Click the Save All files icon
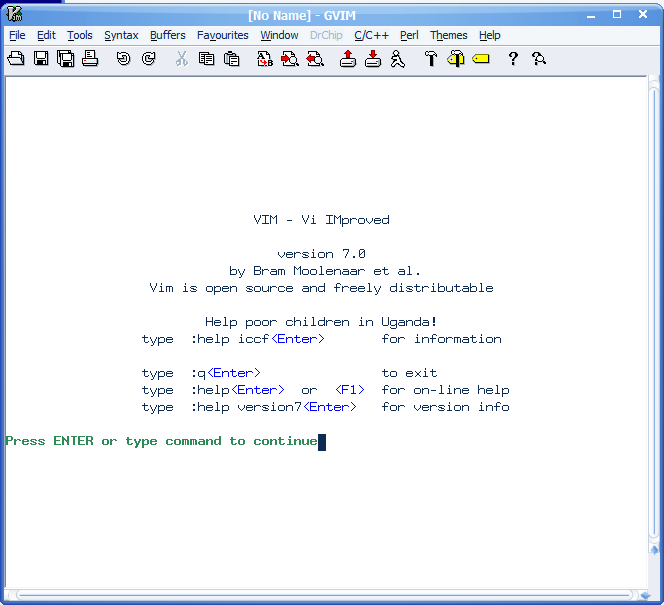 tap(66, 58)
